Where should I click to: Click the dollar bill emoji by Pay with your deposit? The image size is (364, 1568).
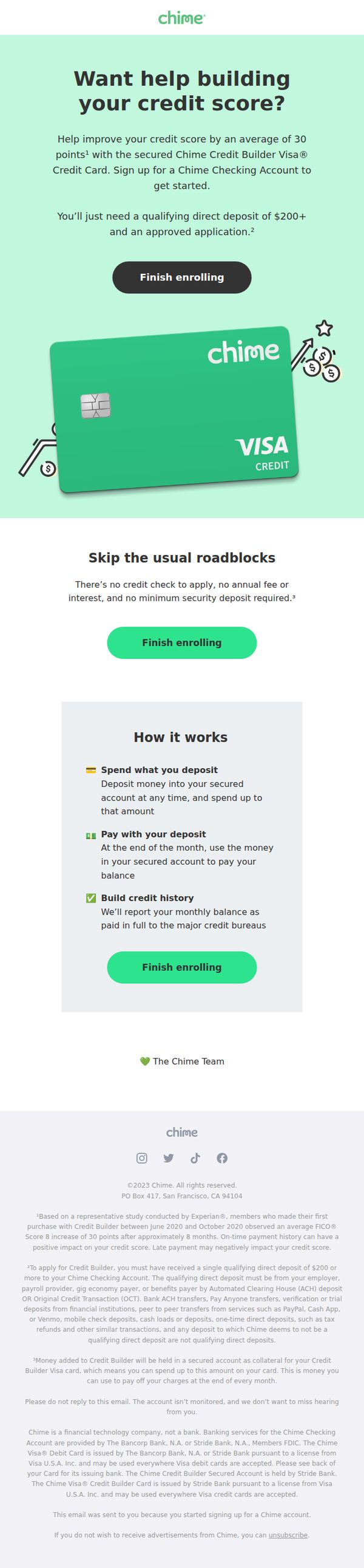91,835
